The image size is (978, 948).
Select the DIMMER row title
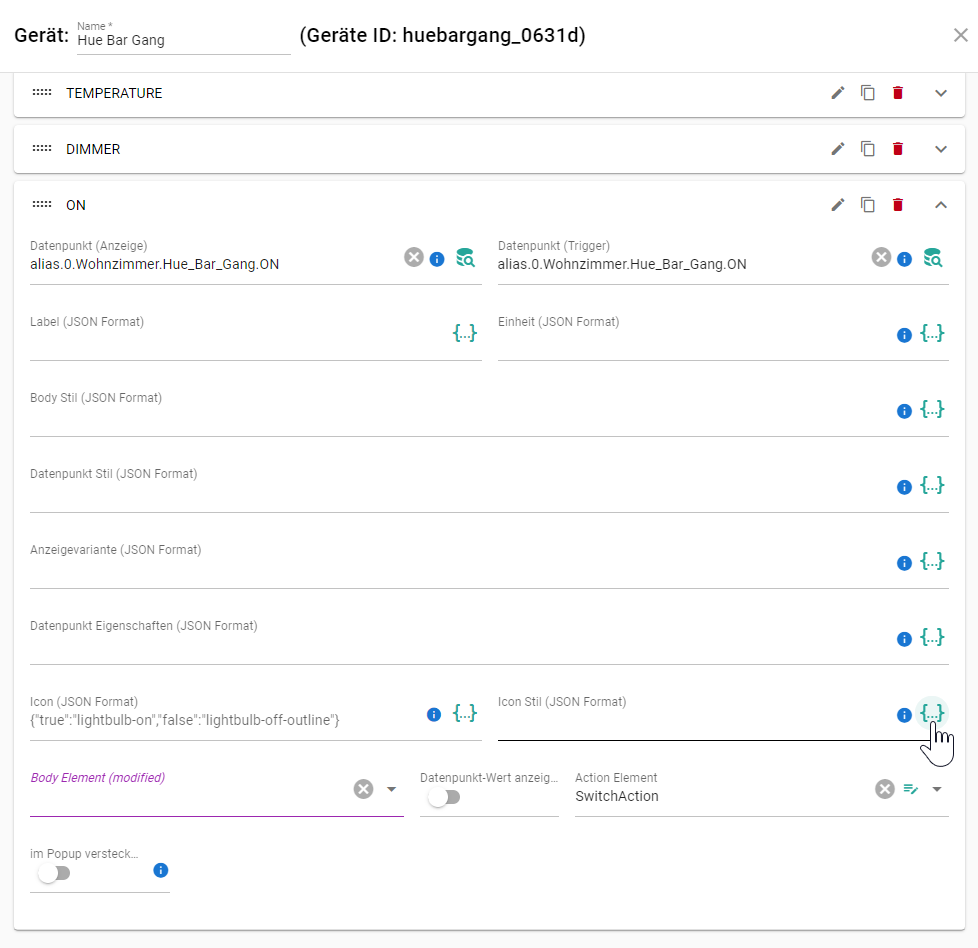(x=93, y=150)
